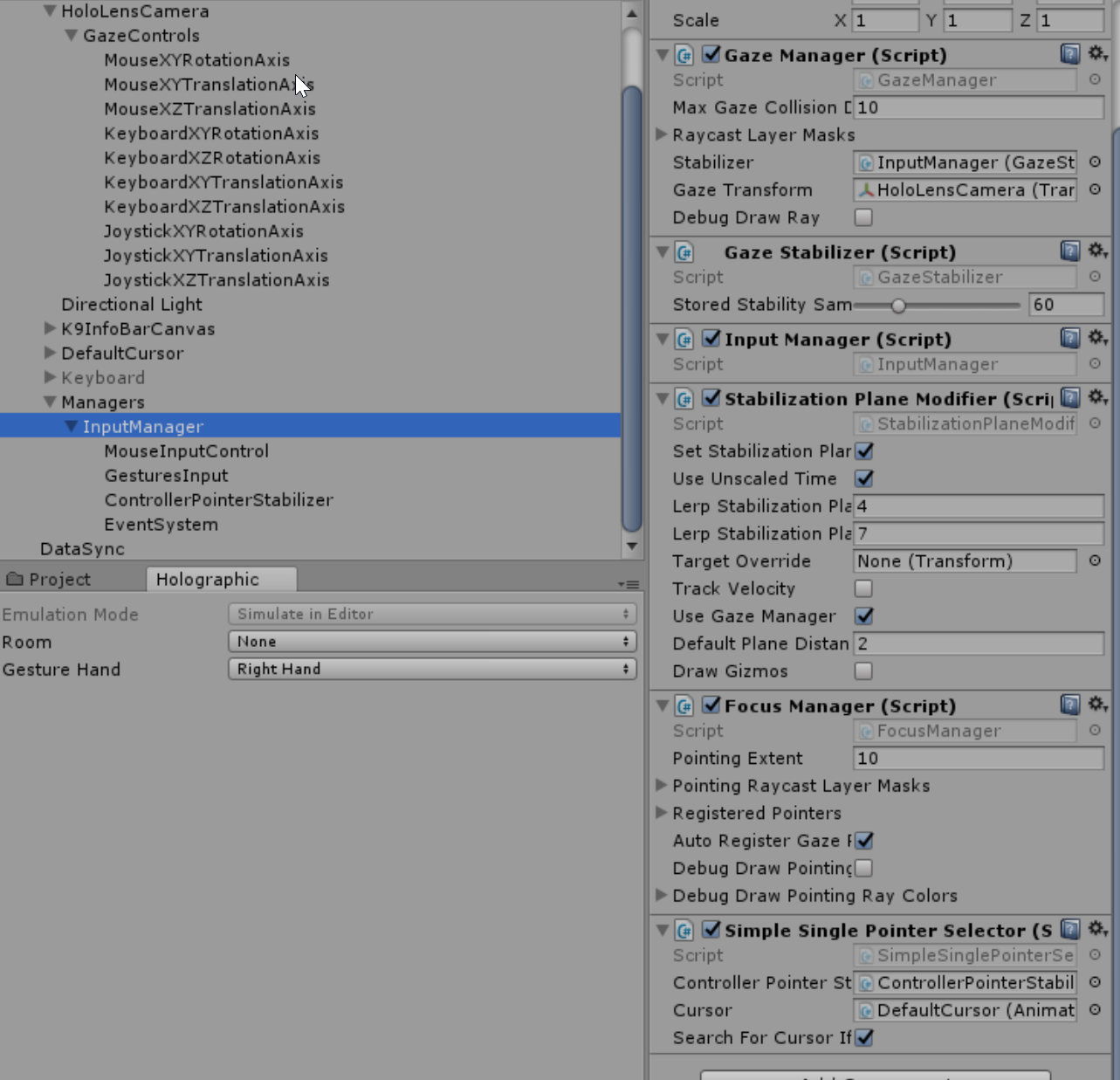Open the Room dropdown
The width and height of the screenshot is (1120, 1080).
tap(431, 642)
